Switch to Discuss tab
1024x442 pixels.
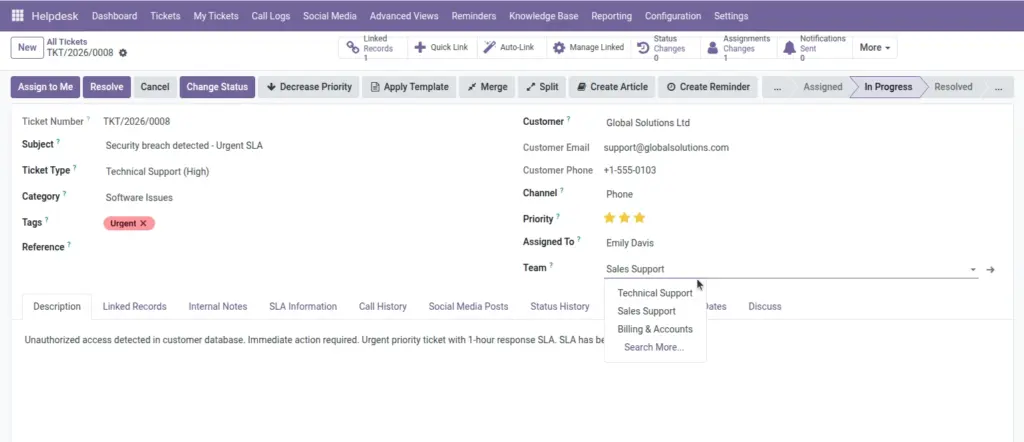tap(765, 306)
